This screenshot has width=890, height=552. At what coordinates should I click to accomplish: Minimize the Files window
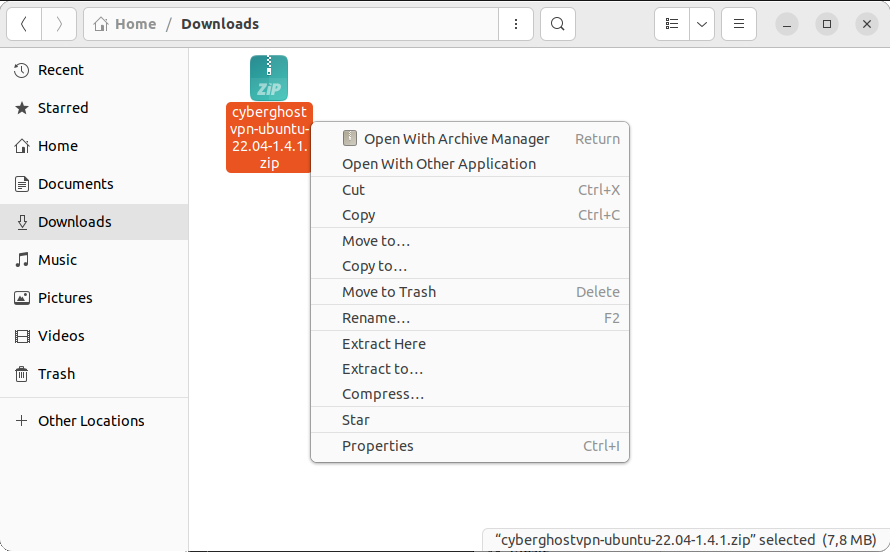tap(787, 24)
